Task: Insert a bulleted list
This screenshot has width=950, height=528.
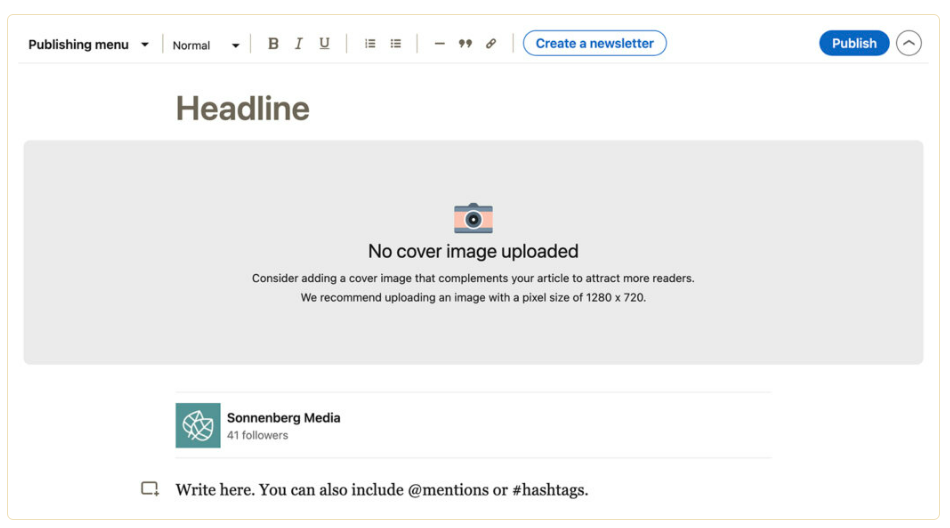Action: click(x=396, y=44)
